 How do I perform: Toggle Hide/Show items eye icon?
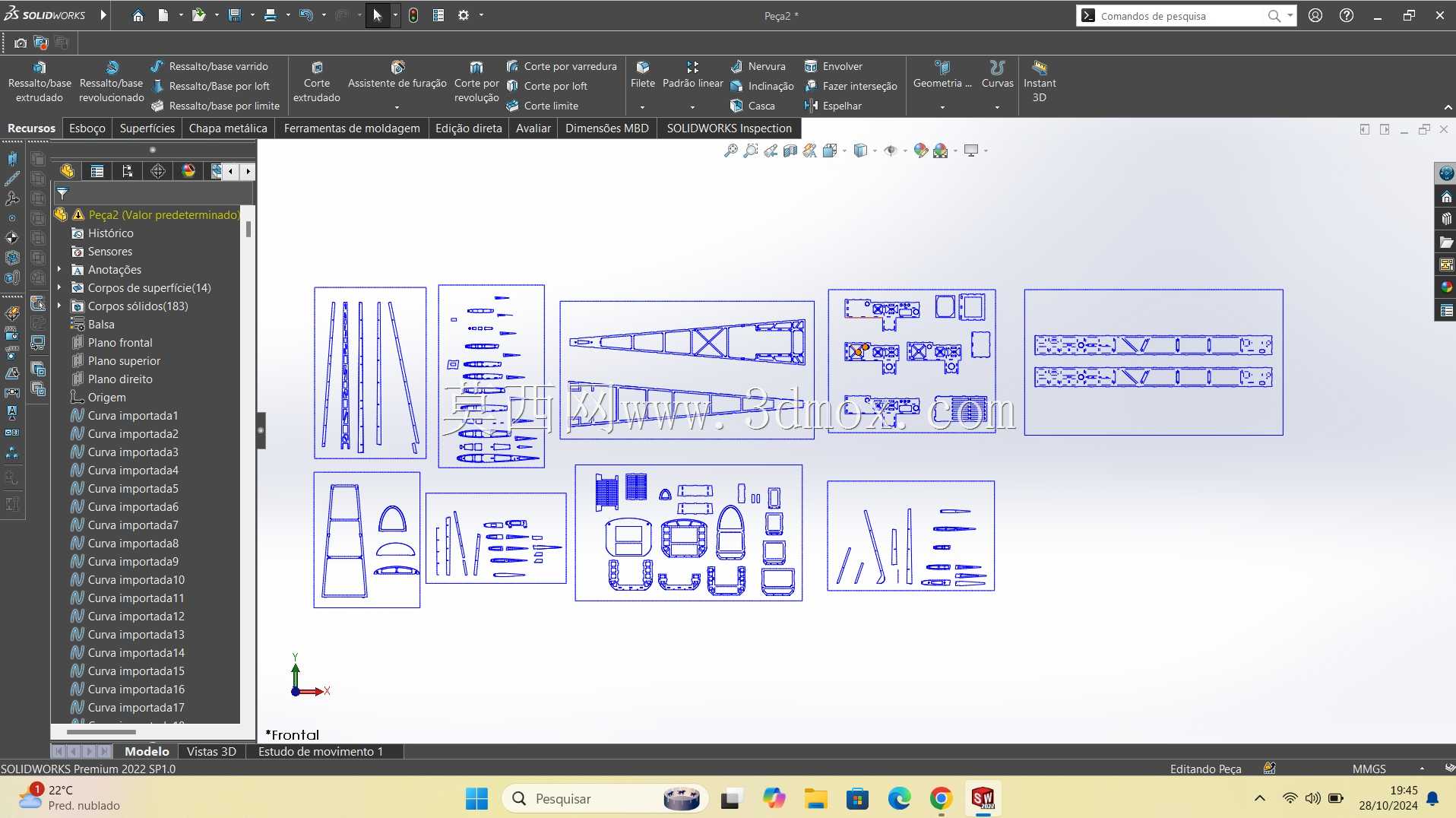[x=891, y=151]
